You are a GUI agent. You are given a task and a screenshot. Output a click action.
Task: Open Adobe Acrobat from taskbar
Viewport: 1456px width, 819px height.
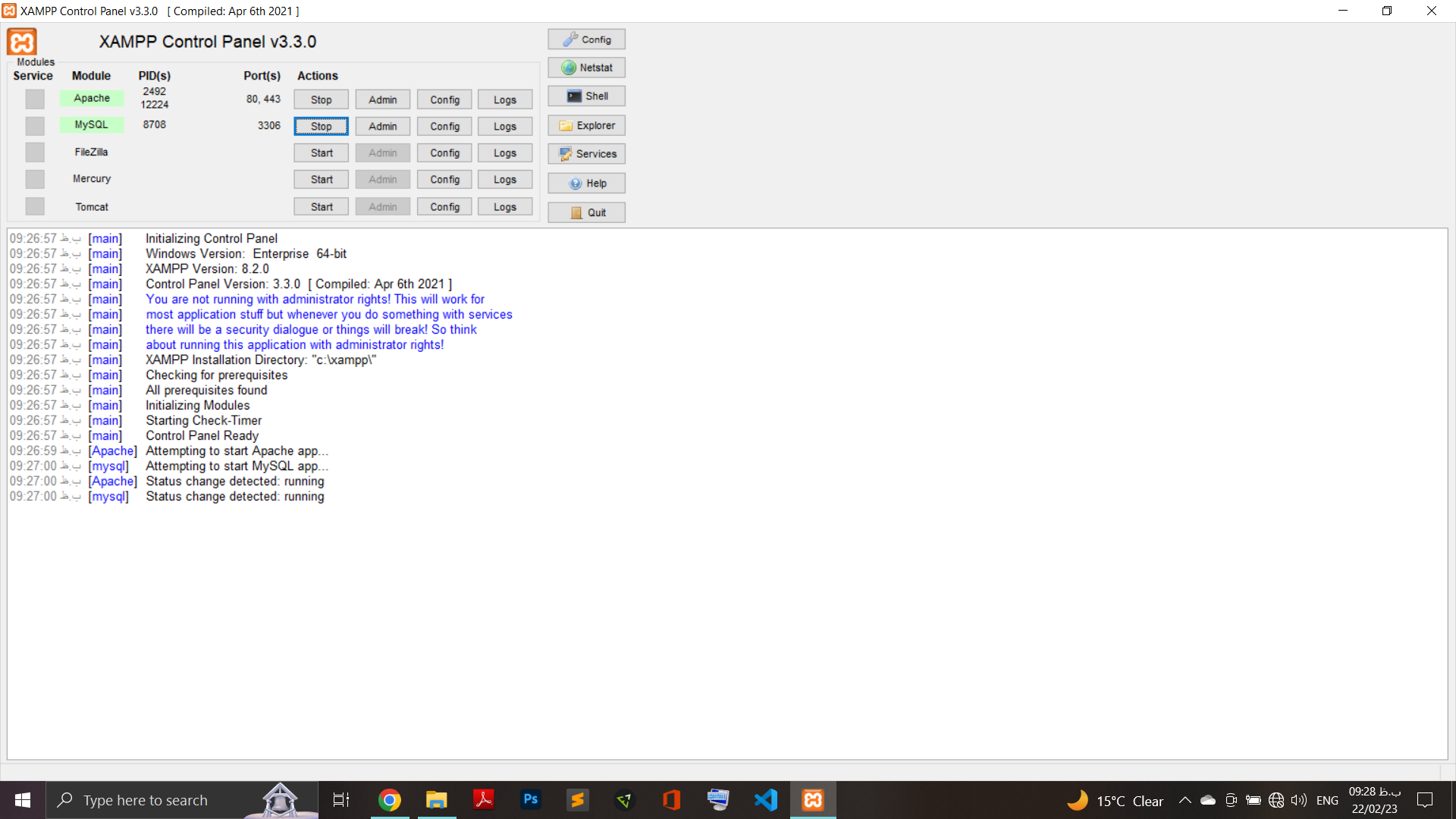[x=484, y=800]
